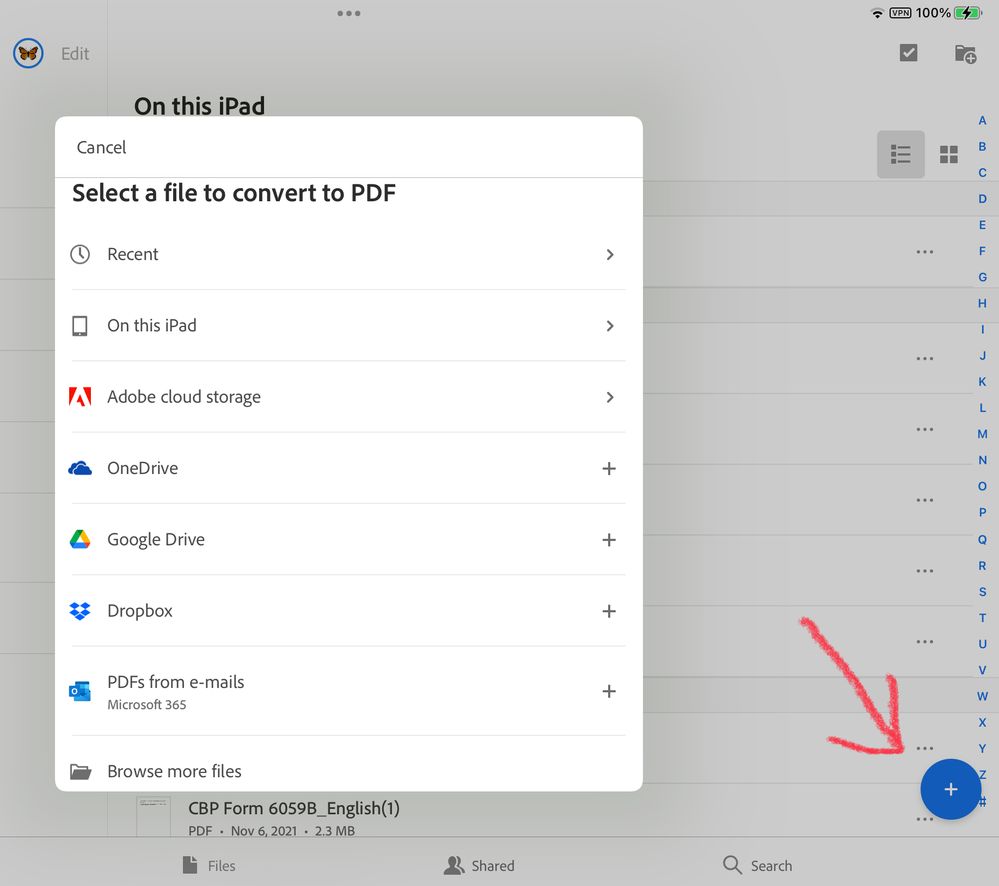Click the Outlook e-mail icon
This screenshot has width=999, height=886.
click(80, 691)
